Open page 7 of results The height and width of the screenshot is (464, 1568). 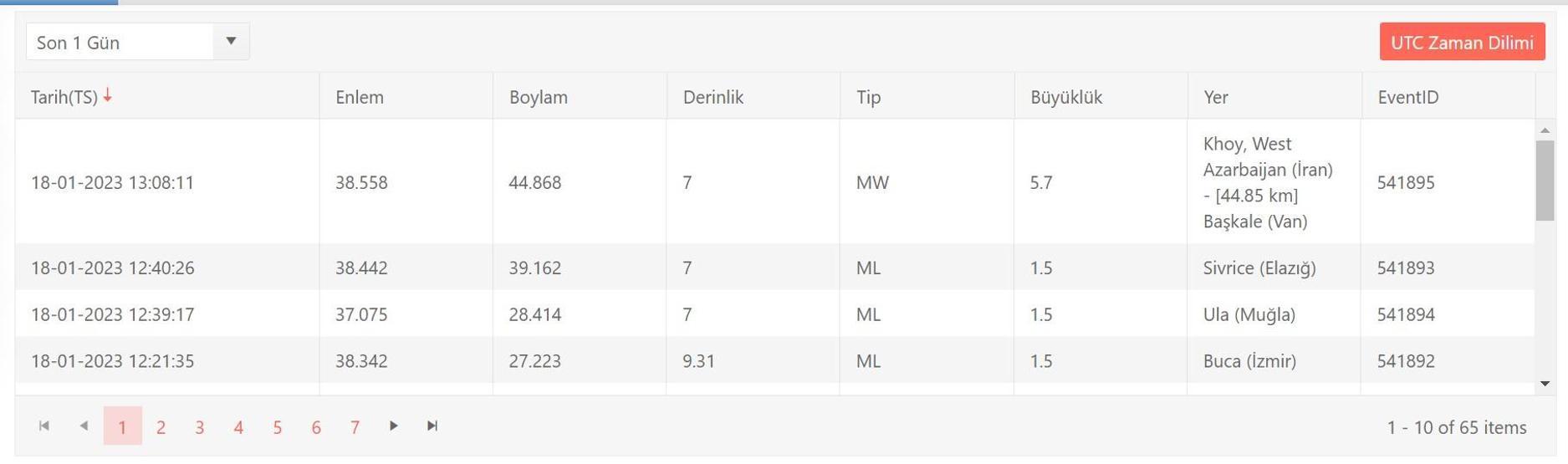(355, 427)
